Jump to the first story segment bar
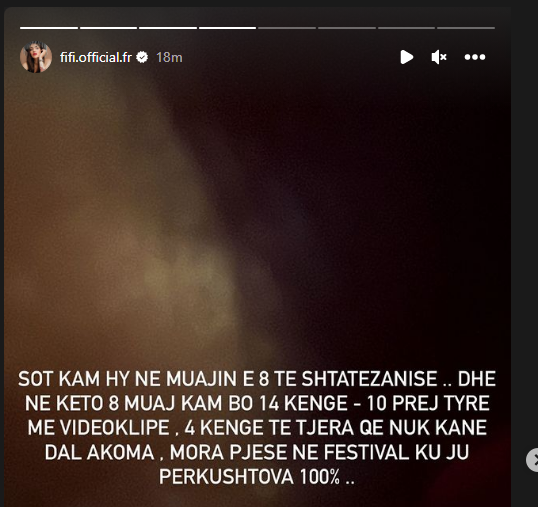This screenshot has height=507, width=538. (x=49, y=28)
